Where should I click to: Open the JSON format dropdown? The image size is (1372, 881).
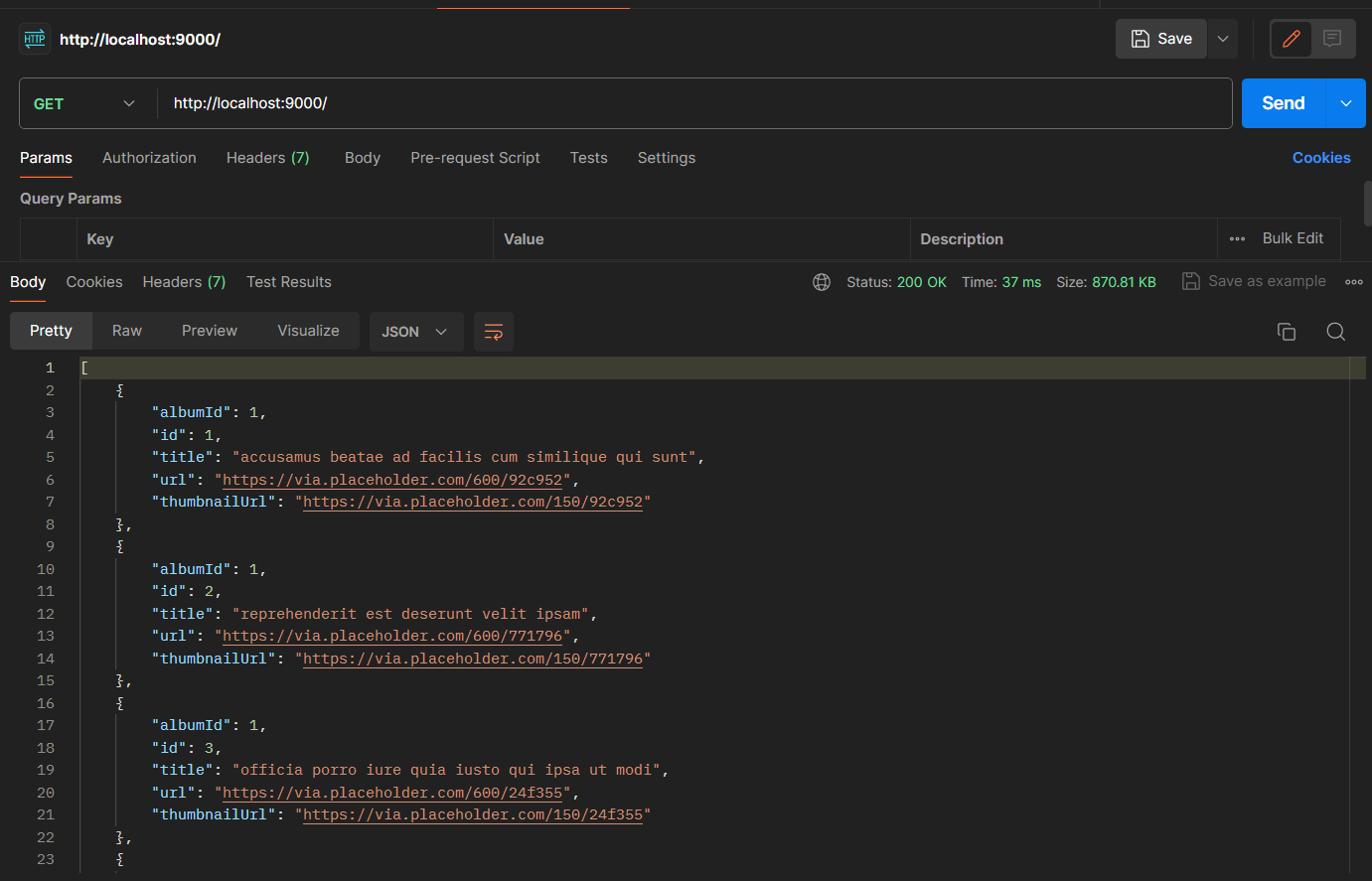(x=415, y=332)
